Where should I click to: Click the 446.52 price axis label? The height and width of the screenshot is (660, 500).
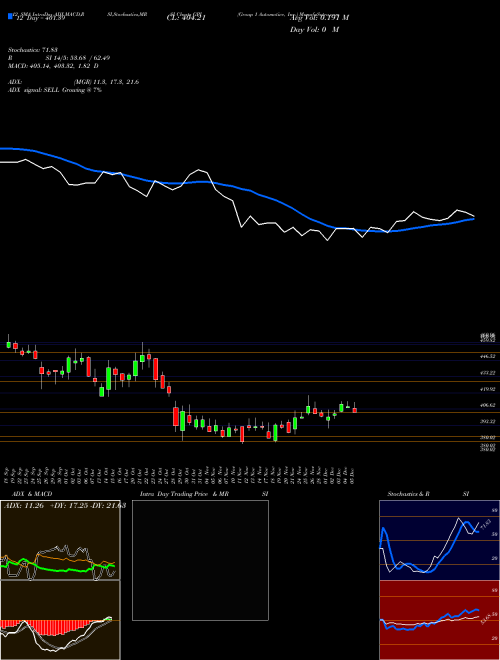(488, 357)
